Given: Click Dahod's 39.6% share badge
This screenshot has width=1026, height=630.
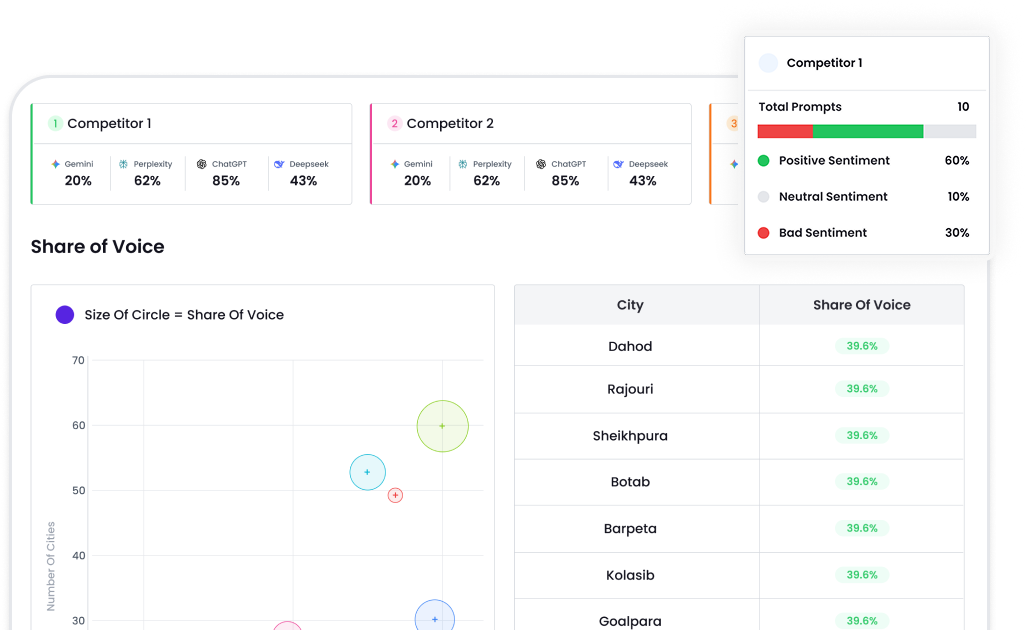Looking at the screenshot, I should tap(861, 345).
